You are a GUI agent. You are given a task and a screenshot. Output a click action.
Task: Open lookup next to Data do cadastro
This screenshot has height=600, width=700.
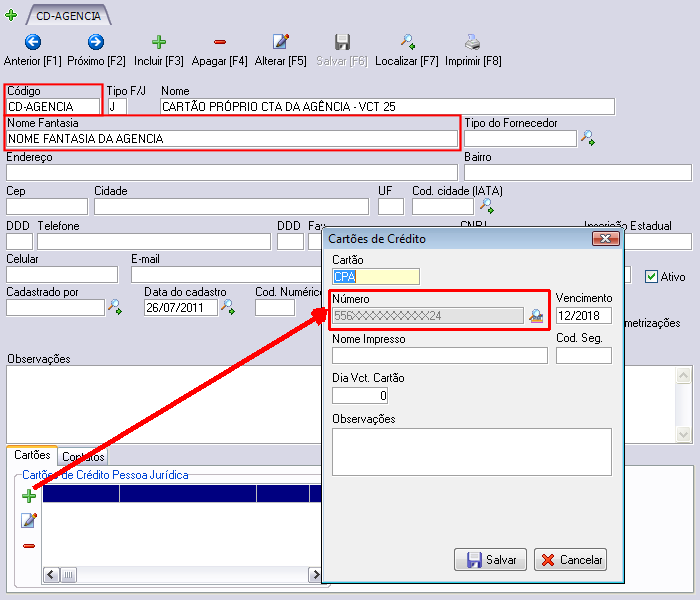(228, 307)
